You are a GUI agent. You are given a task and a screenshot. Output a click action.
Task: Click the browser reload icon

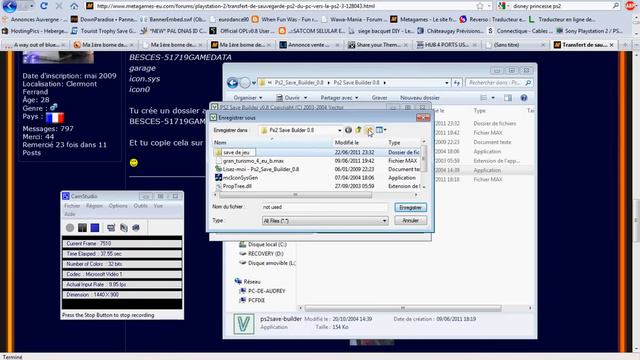coord(44,6)
